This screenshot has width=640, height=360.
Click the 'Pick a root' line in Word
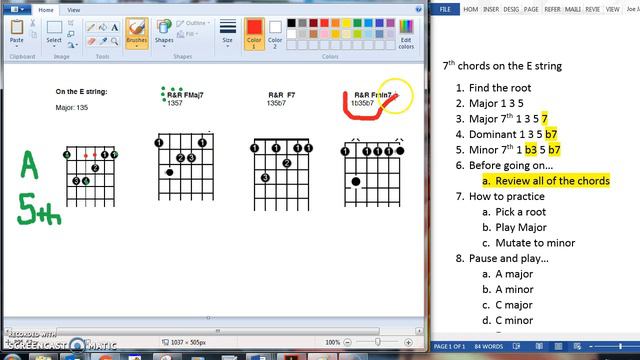click(520, 212)
